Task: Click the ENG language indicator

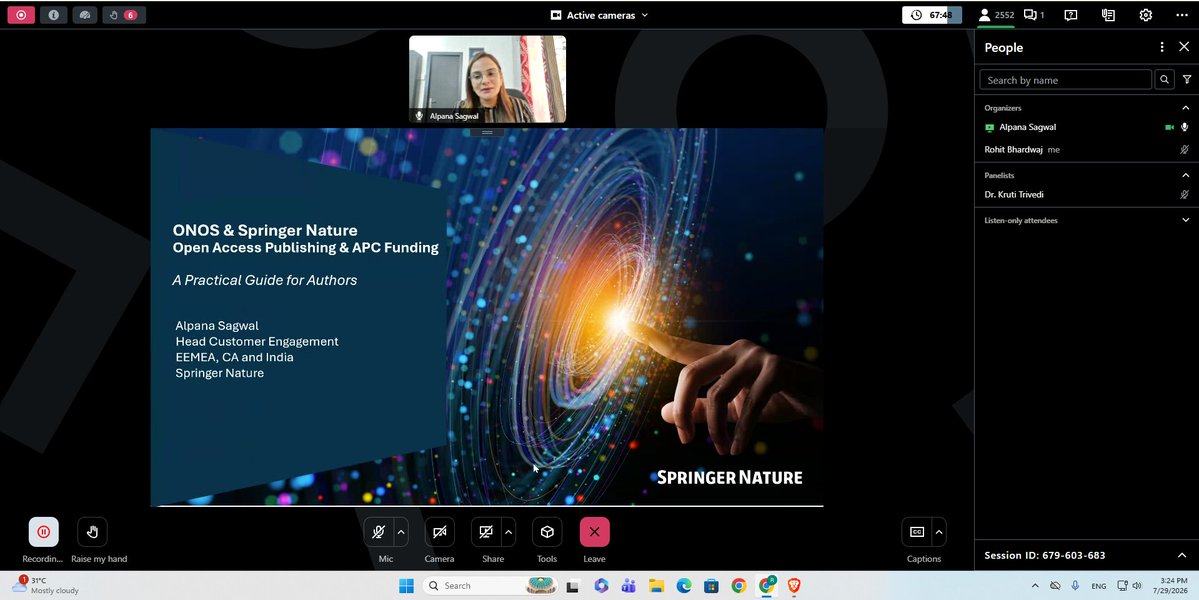Action: click(1099, 586)
